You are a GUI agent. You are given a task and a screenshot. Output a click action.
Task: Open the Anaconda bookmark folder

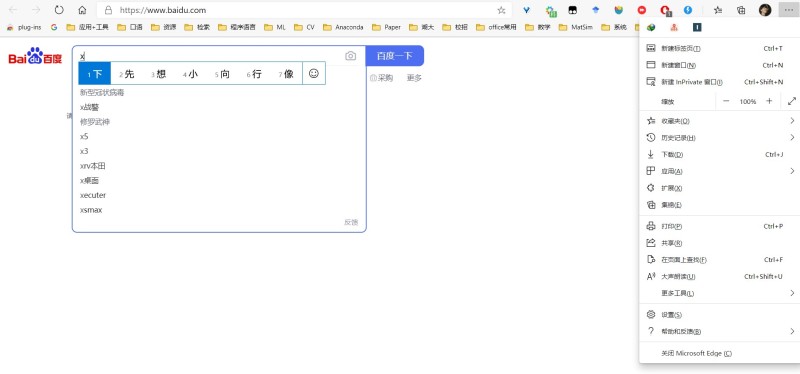coord(343,27)
